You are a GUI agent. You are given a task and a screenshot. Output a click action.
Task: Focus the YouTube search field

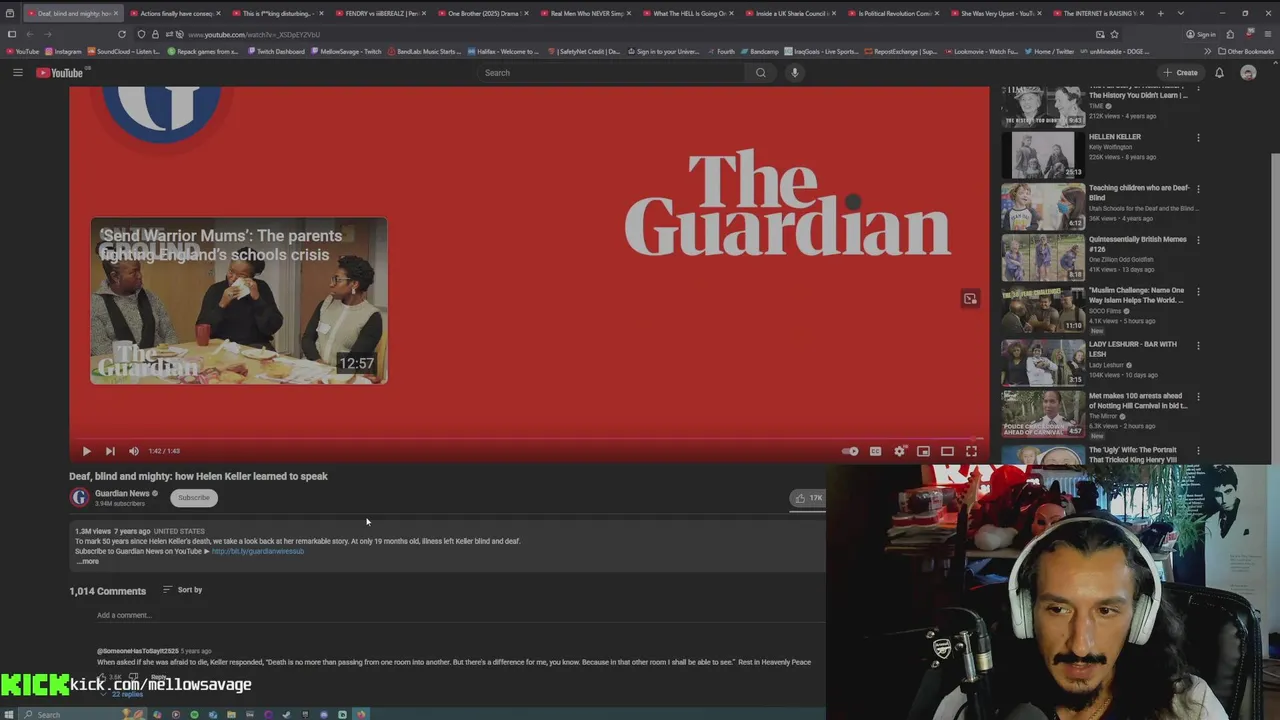[610, 72]
